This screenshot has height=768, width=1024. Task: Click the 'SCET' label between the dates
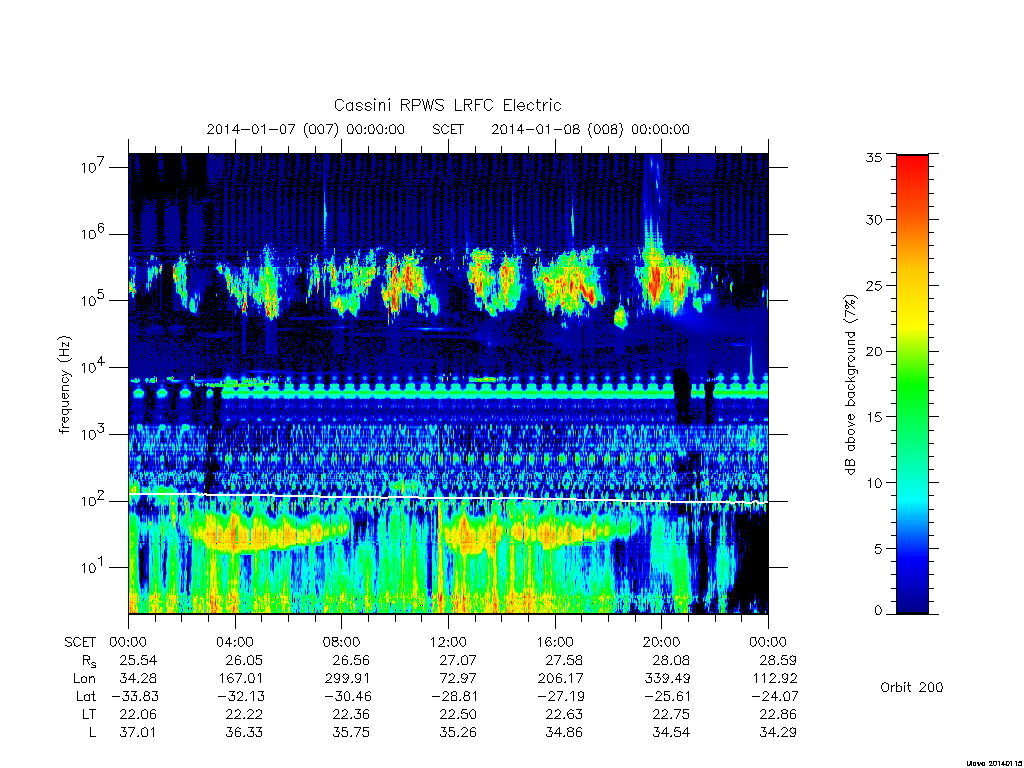pyautogui.click(x=448, y=129)
